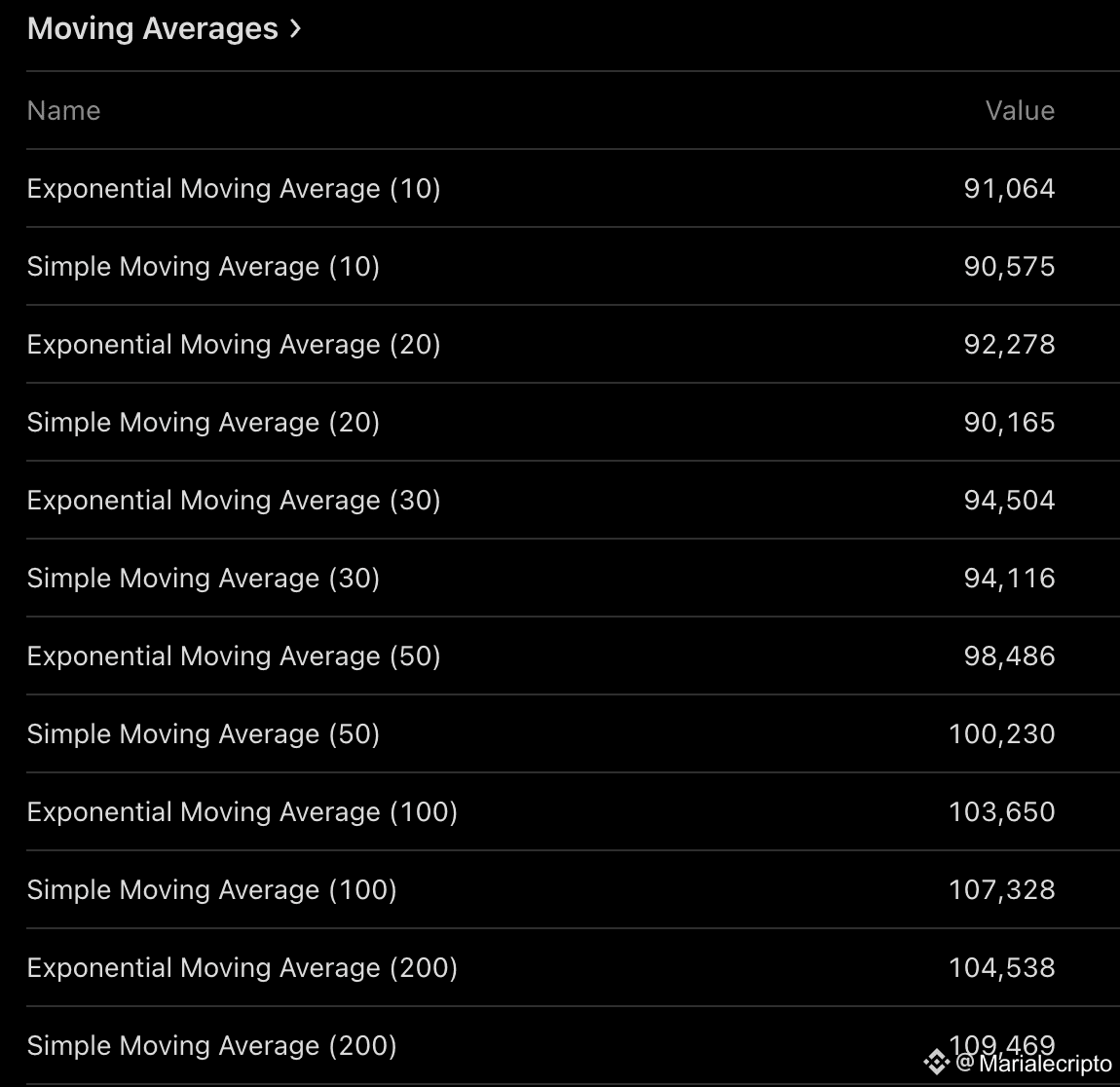Select Simple Moving Average (100) row
The height and width of the screenshot is (1087, 1120).
[x=212, y=890]
